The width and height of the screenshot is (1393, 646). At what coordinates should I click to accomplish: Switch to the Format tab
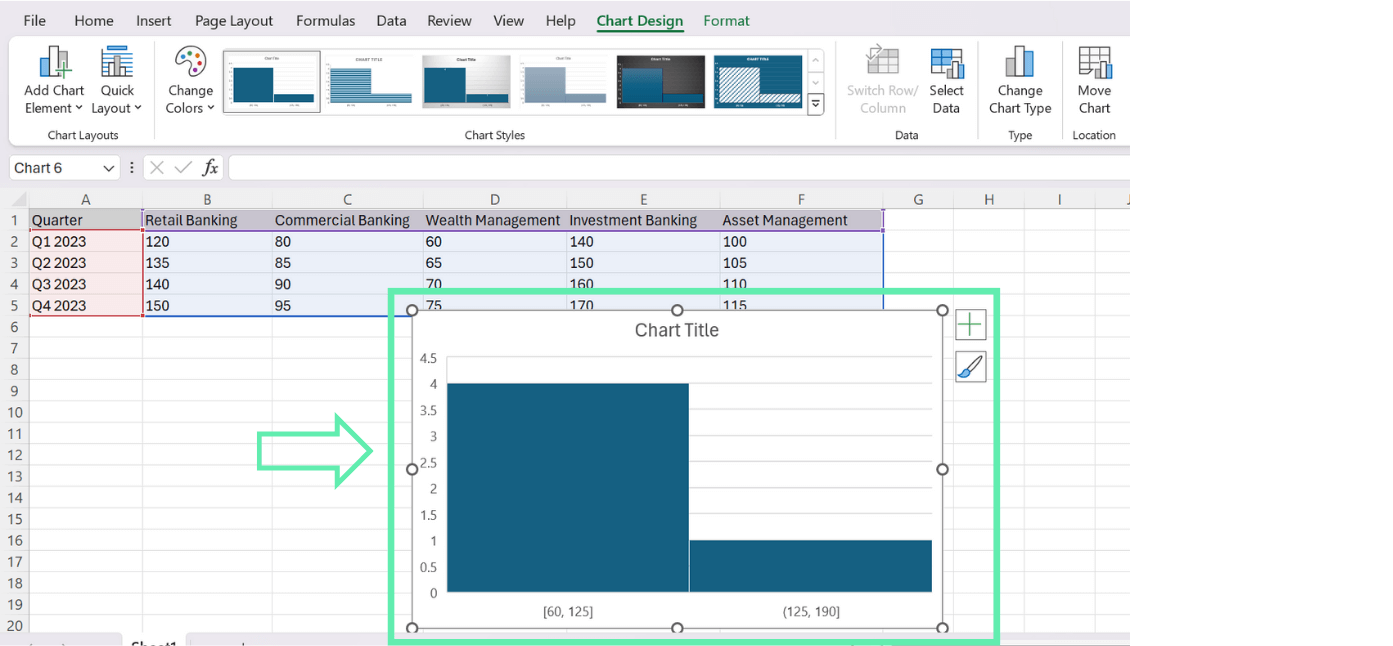[726, 20]
